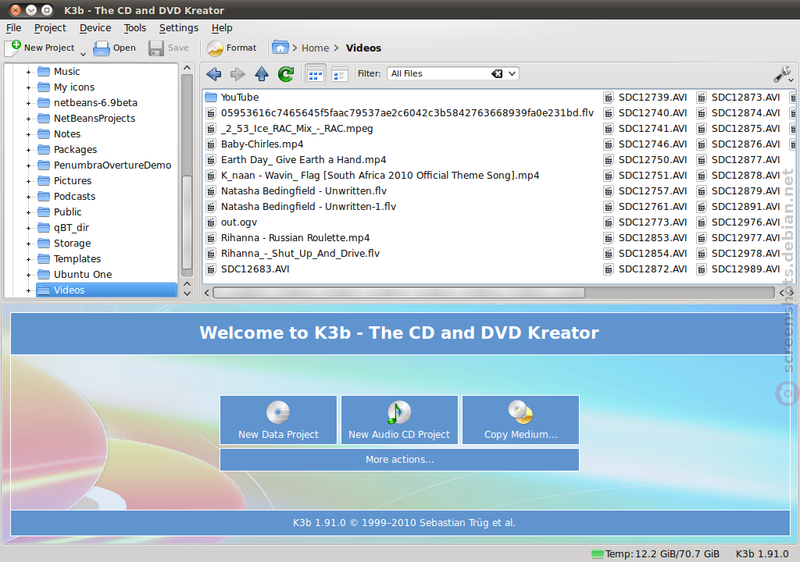800x562 pixels.
Task: Click file list scroll-left arrow
Action: click(207, 293)
